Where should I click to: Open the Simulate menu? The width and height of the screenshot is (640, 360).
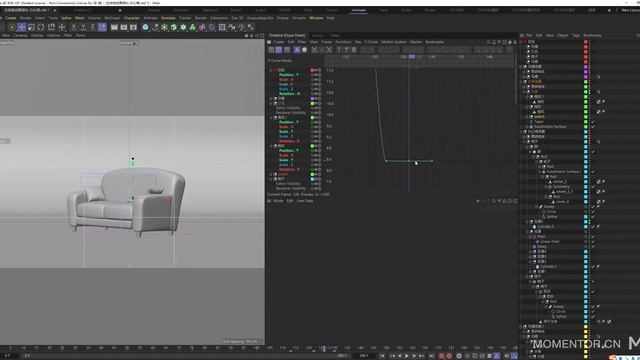click(x=168, y=18)
